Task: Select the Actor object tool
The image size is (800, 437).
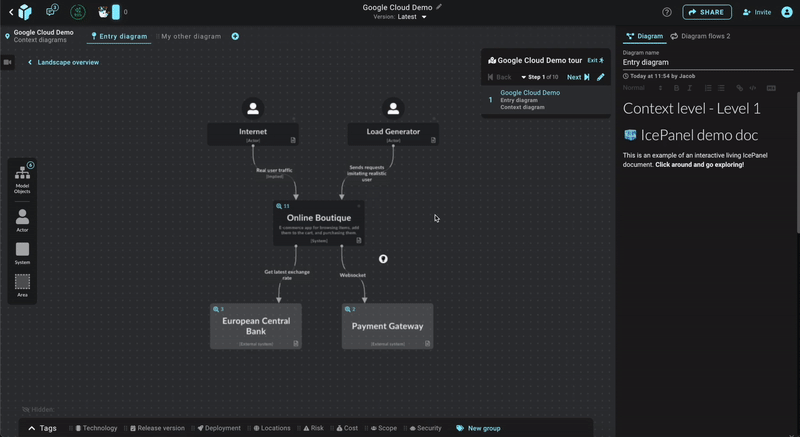Action: click(x=22, y=220)
